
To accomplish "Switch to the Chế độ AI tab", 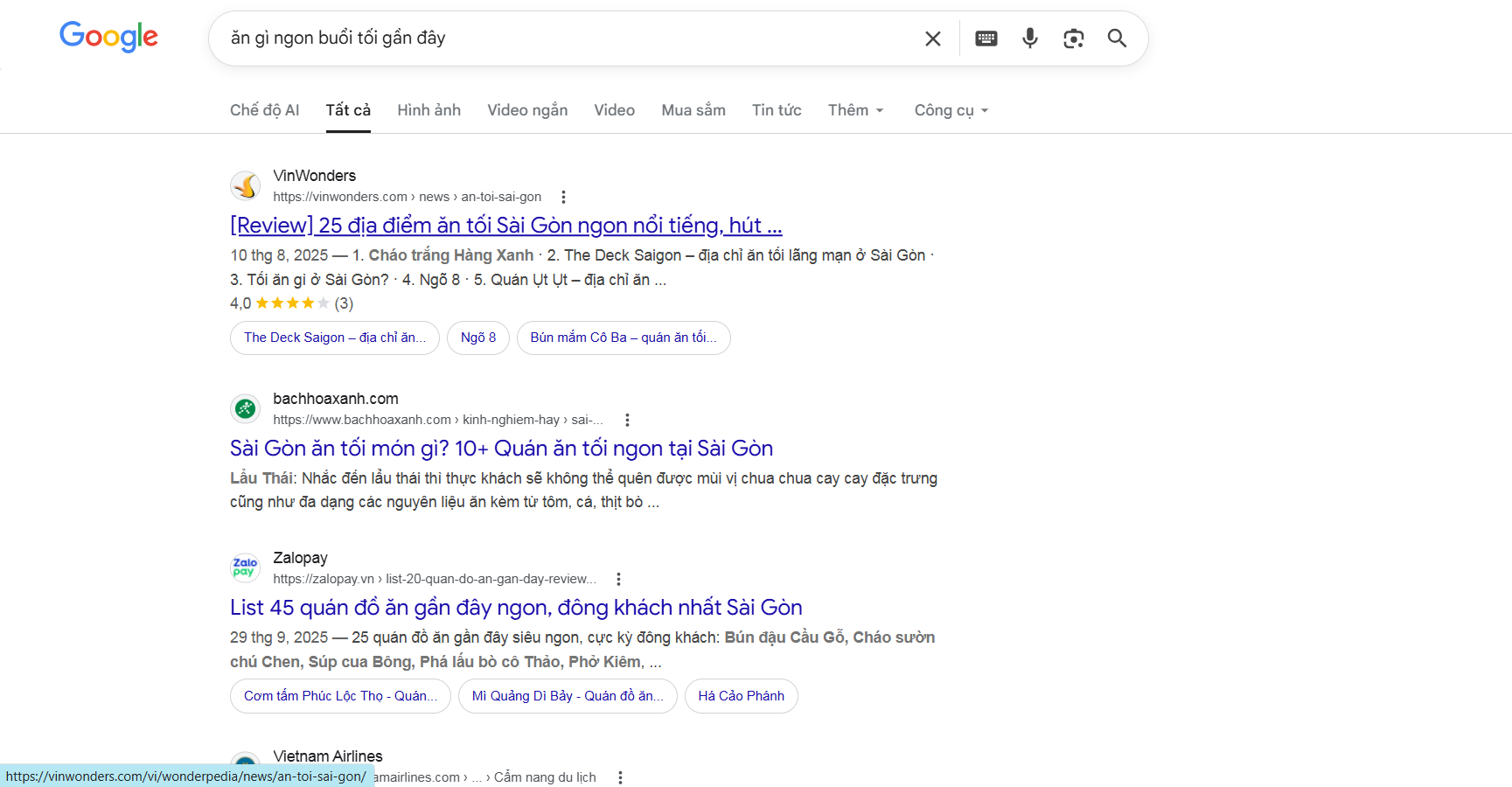I will click(264, 110).
